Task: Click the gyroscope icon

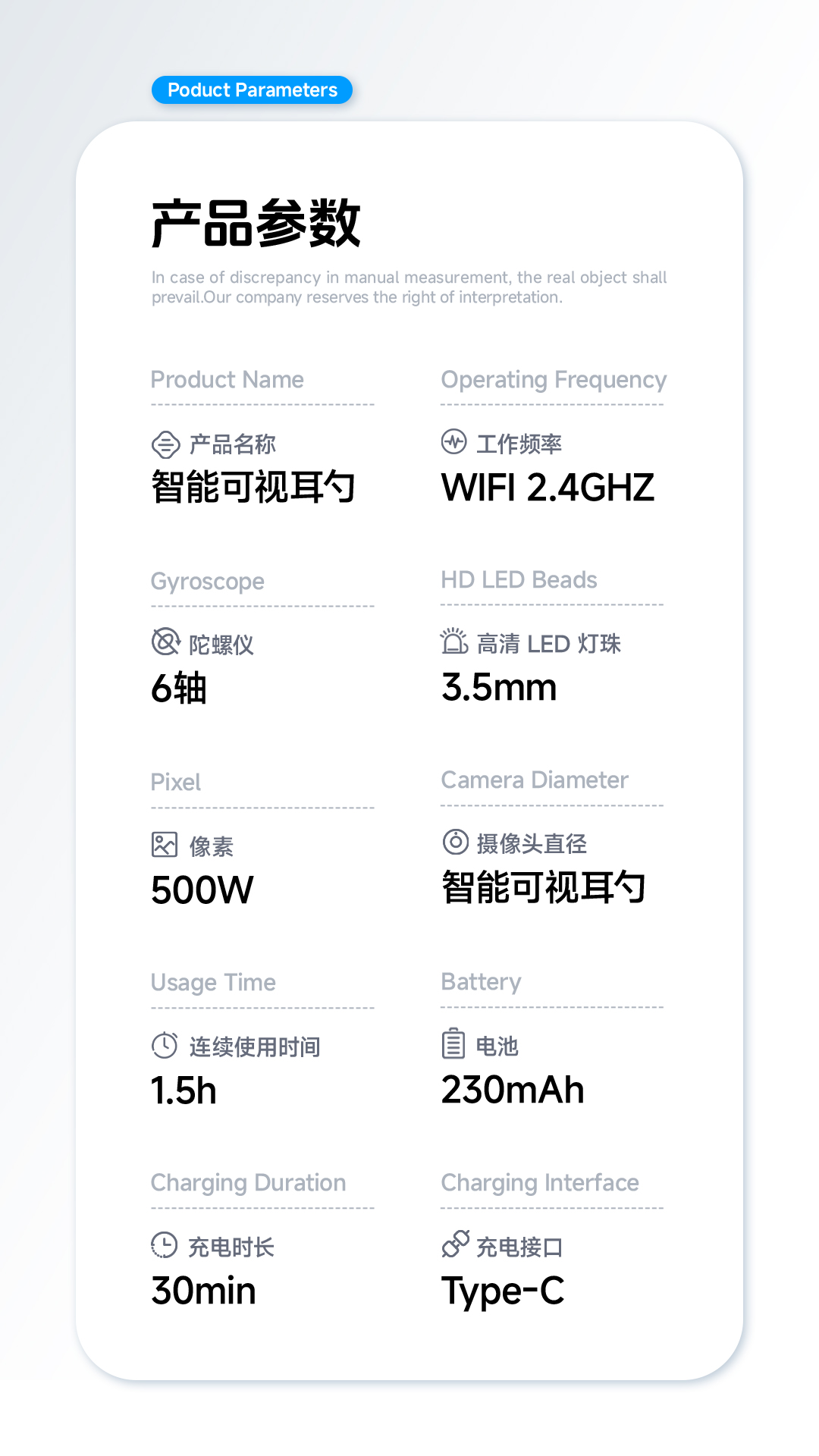Action: coord(165,642)
